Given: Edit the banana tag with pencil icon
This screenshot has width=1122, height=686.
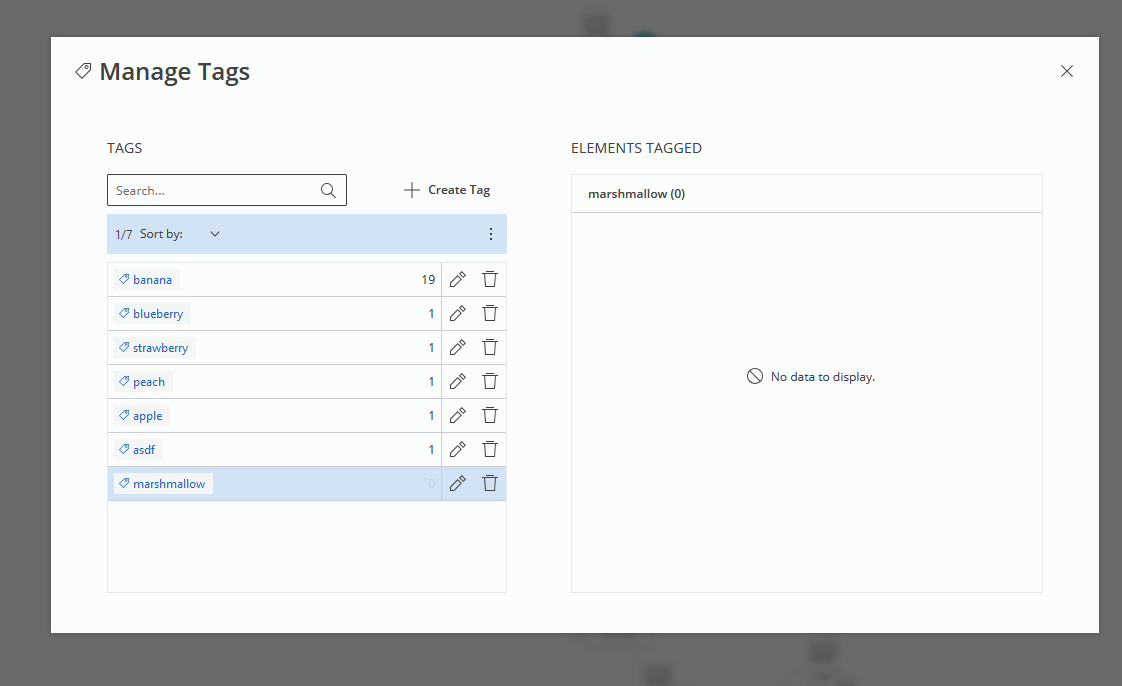Looking at the screenshot, I should coord(458,280).
